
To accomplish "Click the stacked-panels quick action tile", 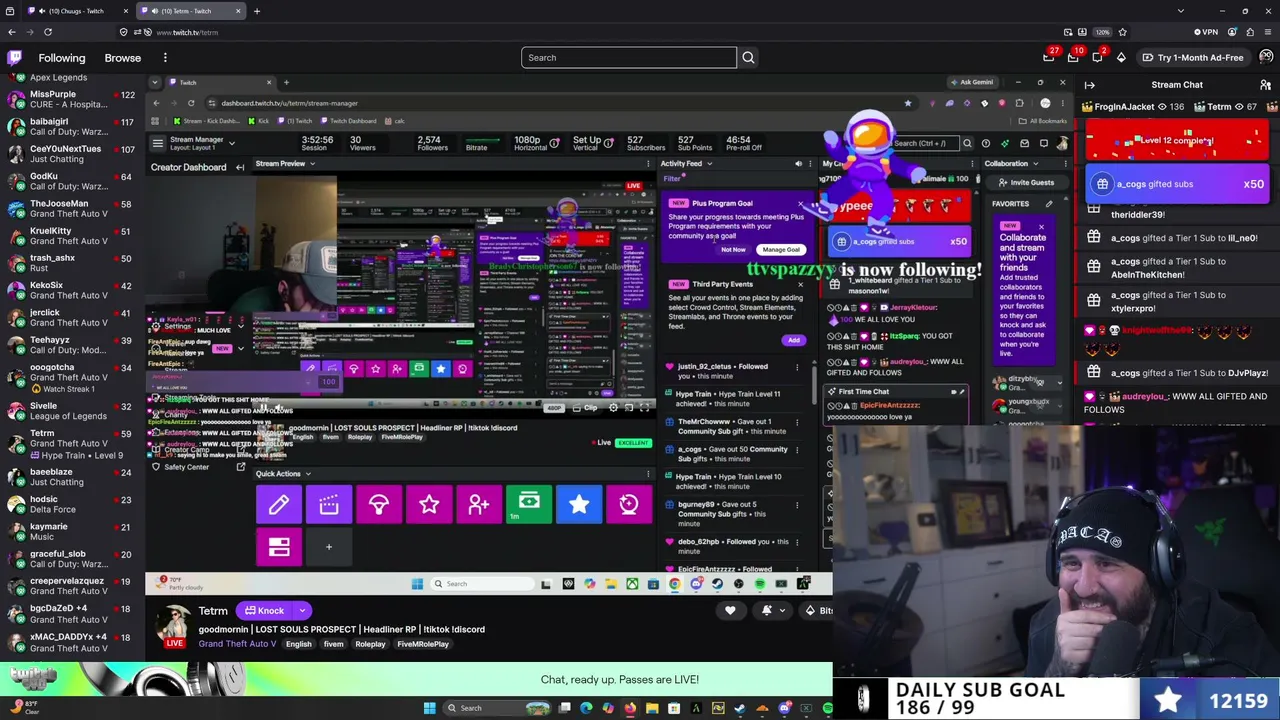I will click(x=279, y=547).
